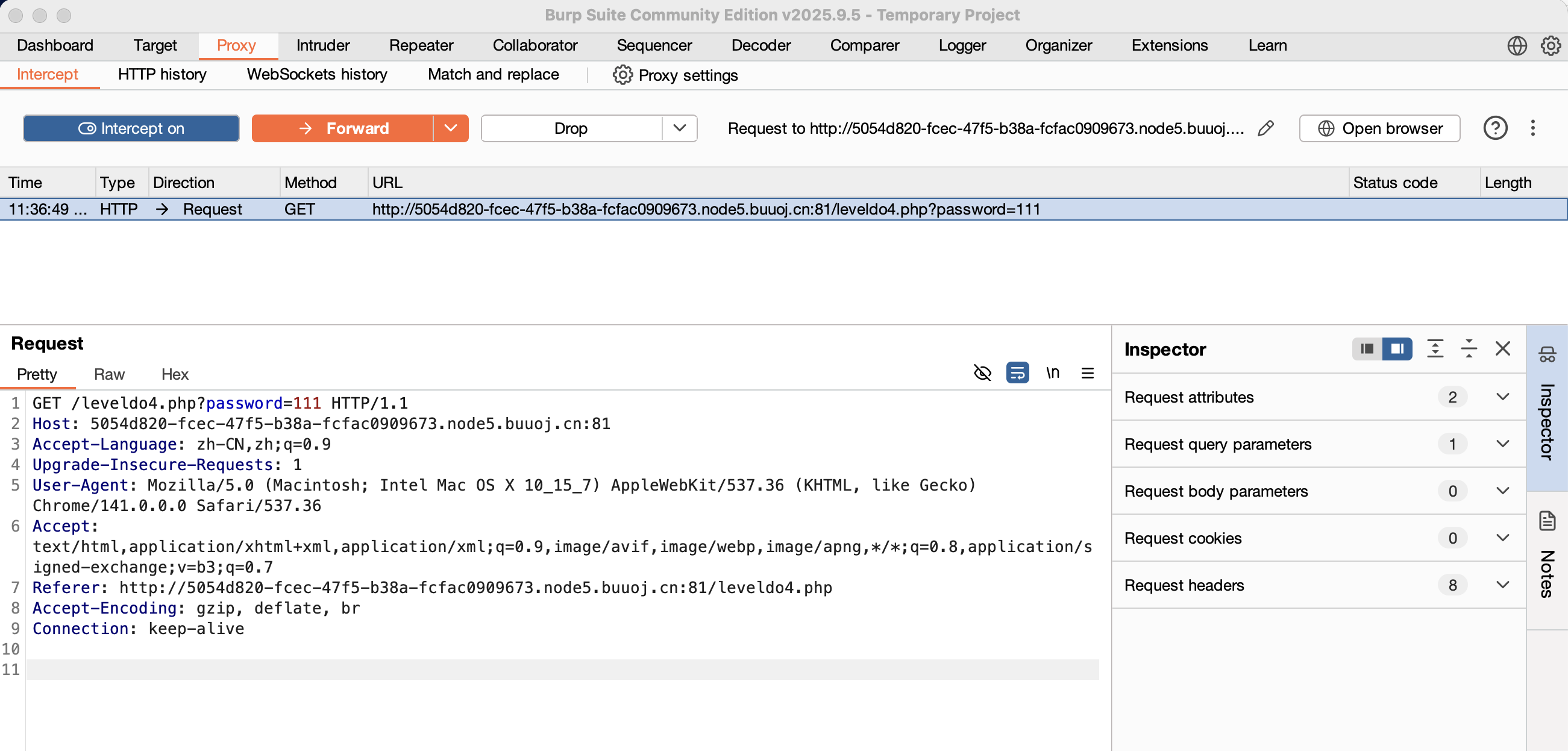Open the request editor hamburger menu
Viewport: 1568px width, 751px height.
pos(1087,372)
